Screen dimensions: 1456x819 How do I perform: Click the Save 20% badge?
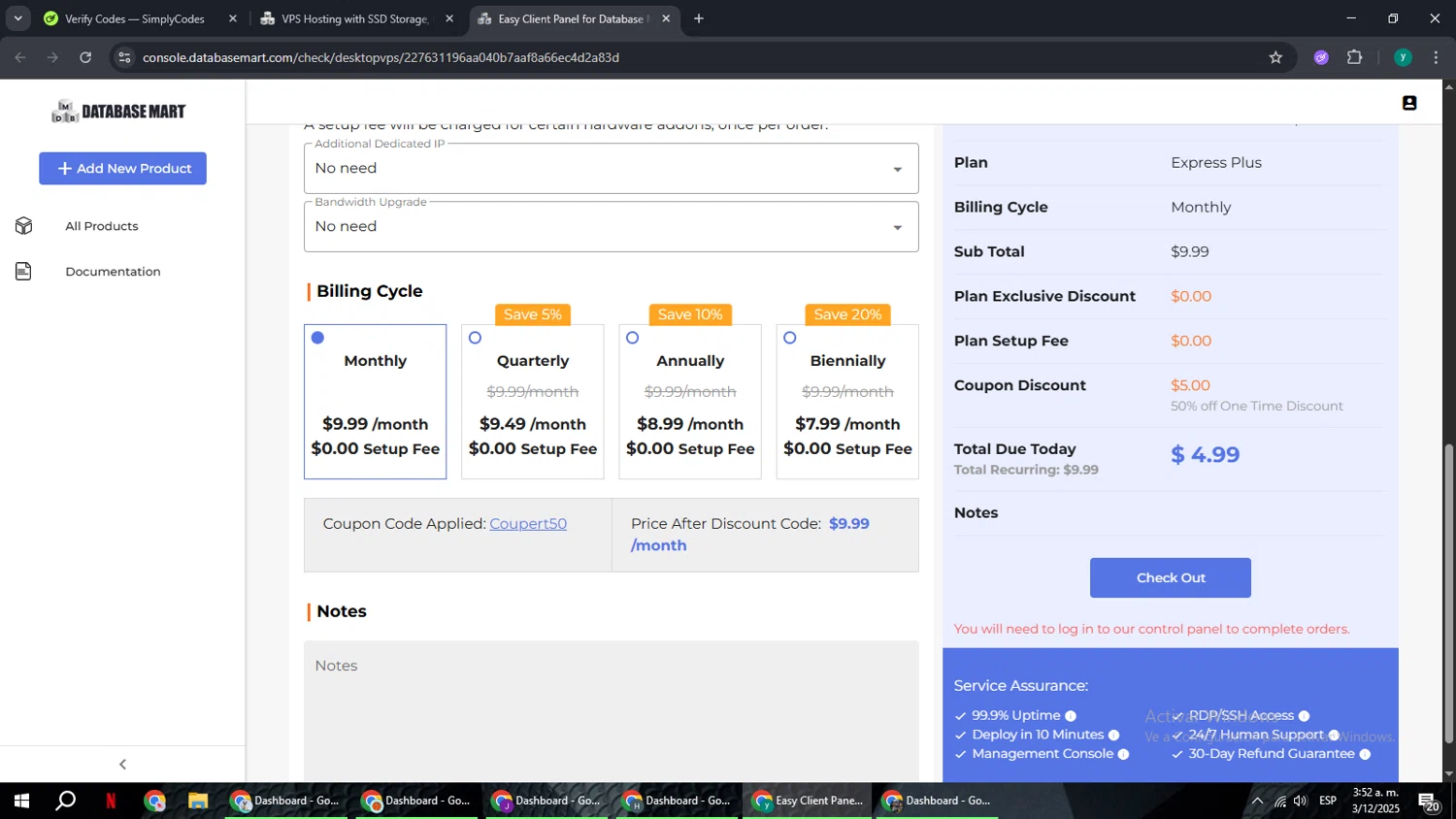coord(847,314)
